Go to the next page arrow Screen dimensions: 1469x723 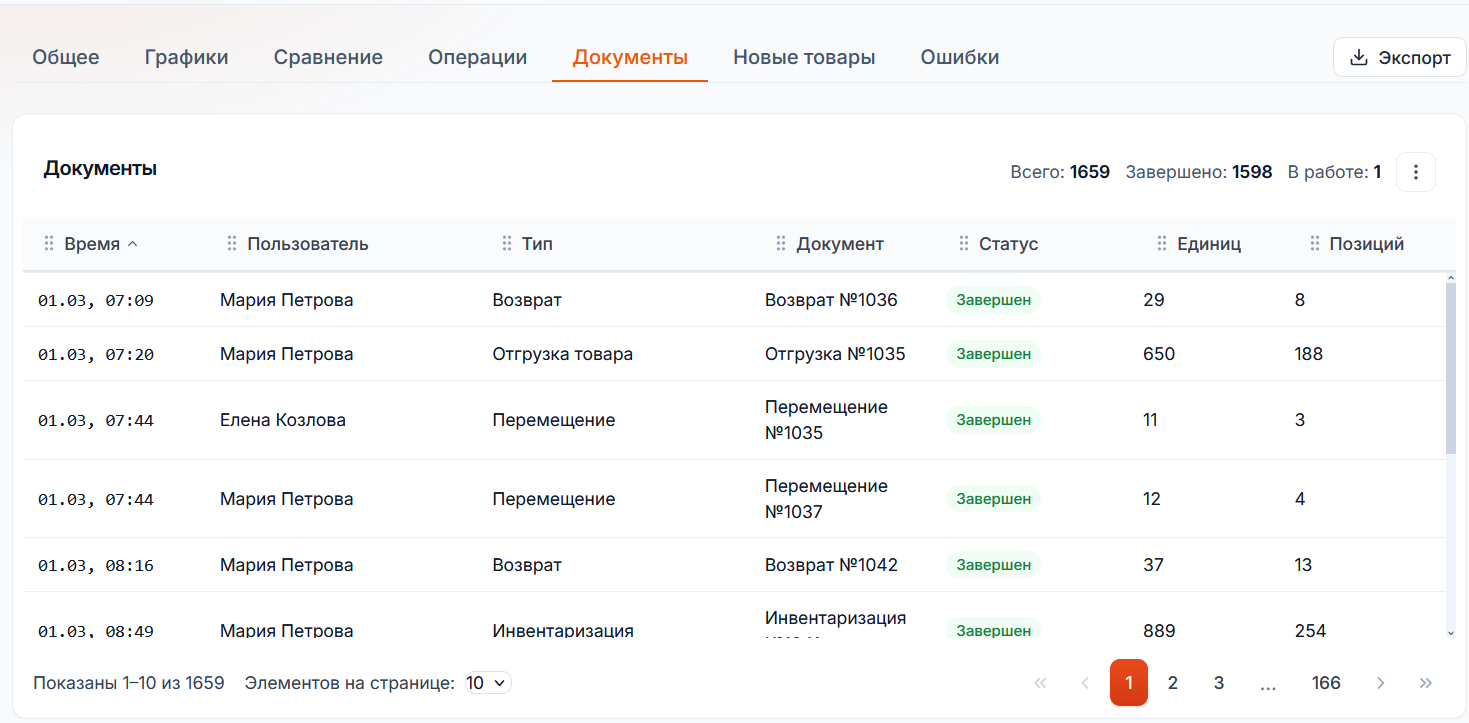click(1381, 683)
